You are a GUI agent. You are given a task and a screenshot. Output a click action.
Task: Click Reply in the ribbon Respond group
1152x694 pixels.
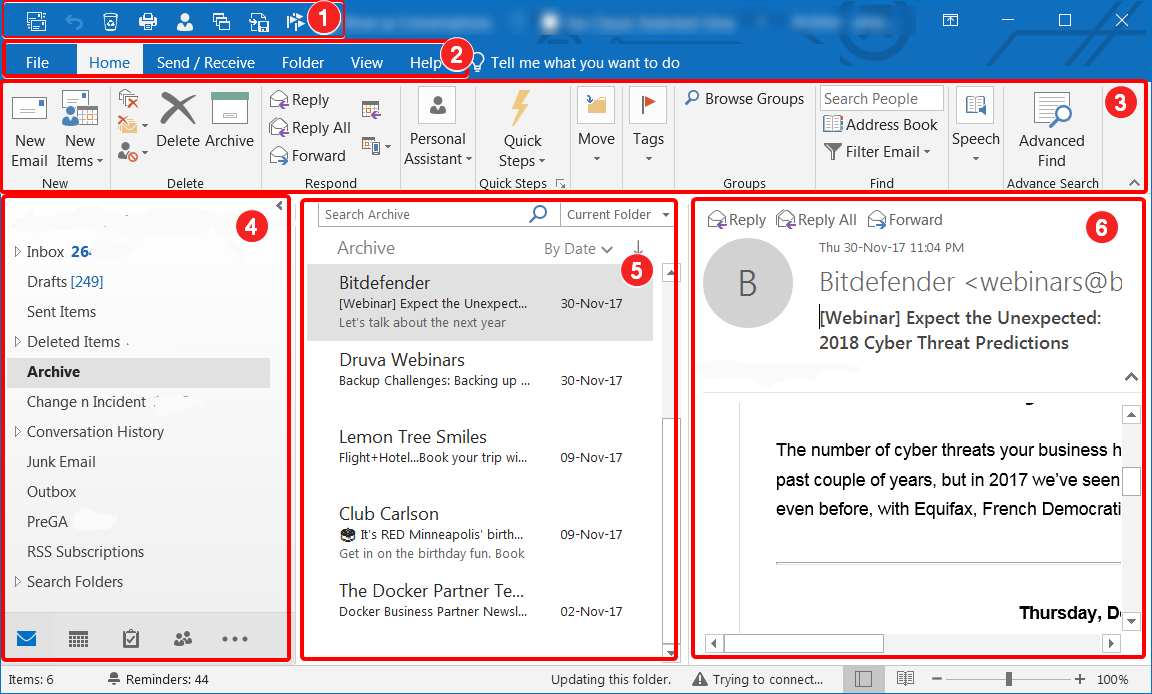[300, 100]
